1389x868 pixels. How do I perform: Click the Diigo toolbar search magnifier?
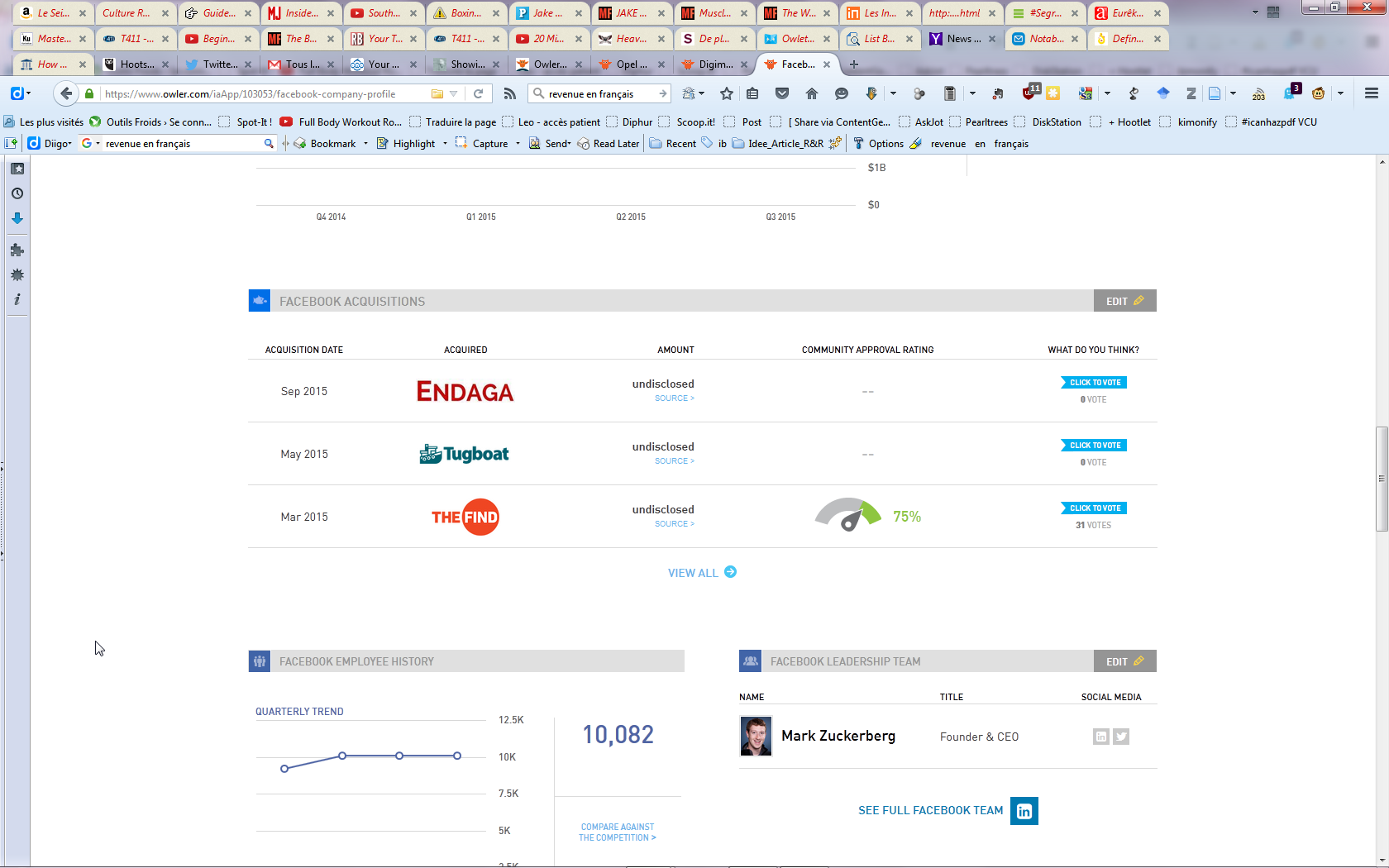click(269, 143)
